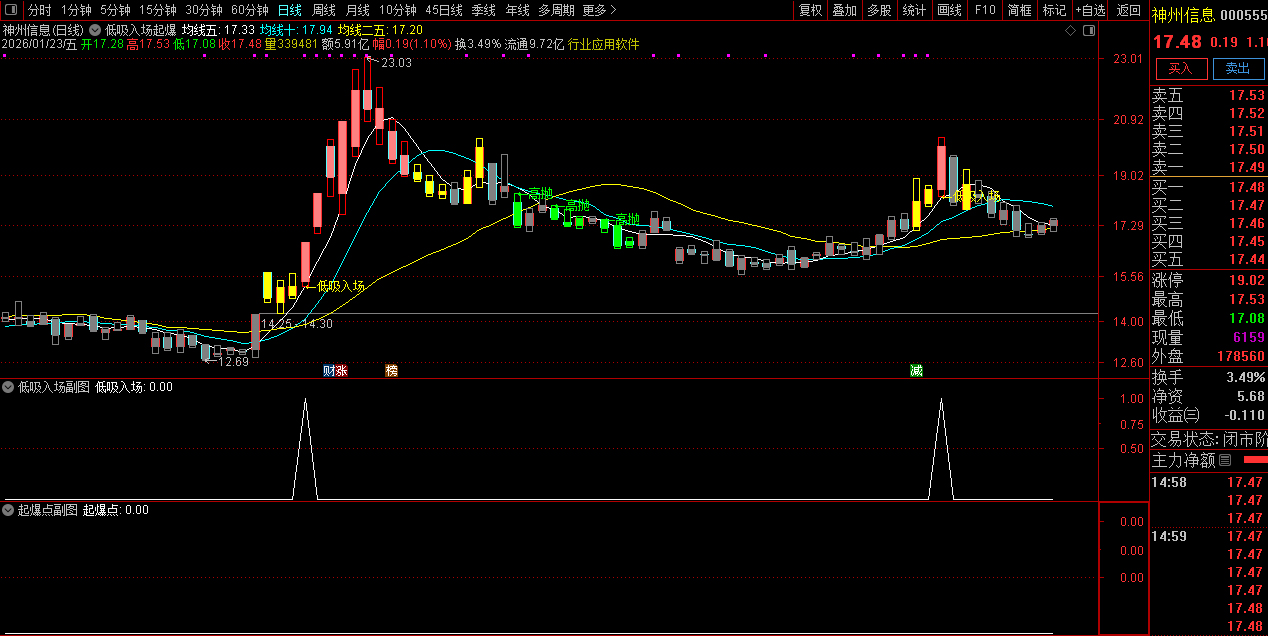
Task: Open the 统计 statistics tool
Action: [914, 10]
